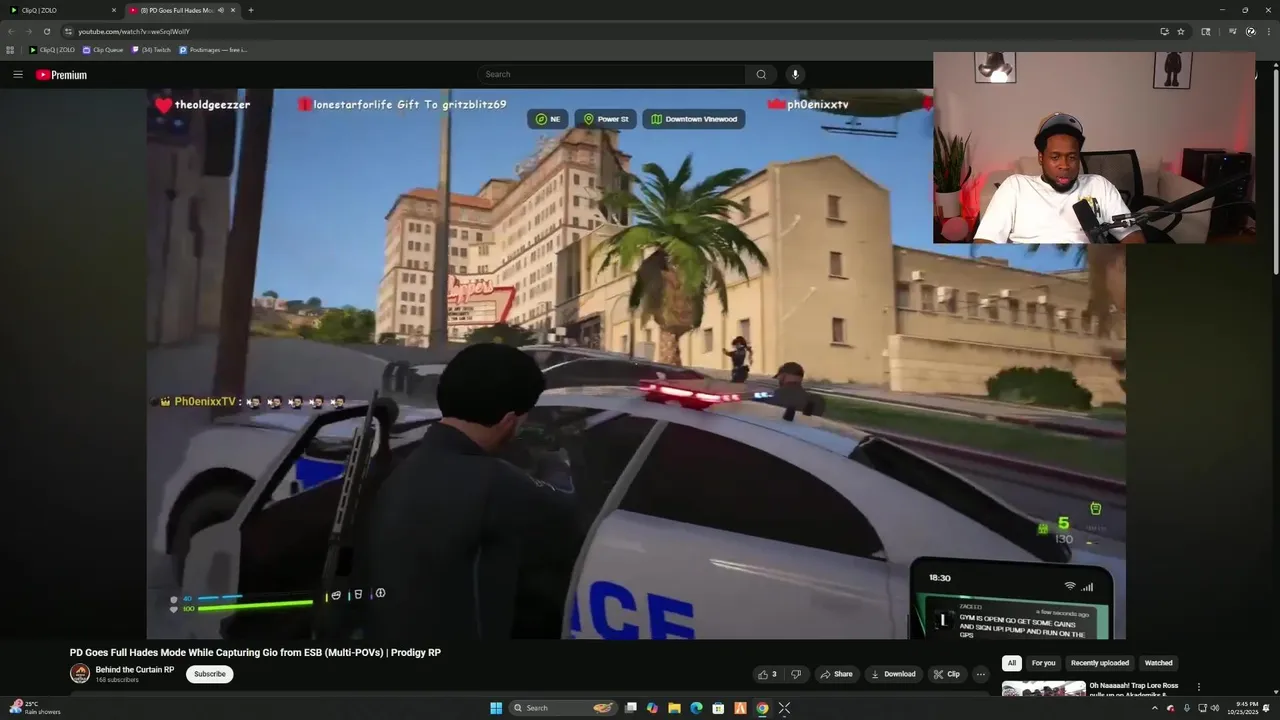Open File Explorer from taskbar
Image resolution: width=1280 pixels, height=720 pixels.
(674, 708)
